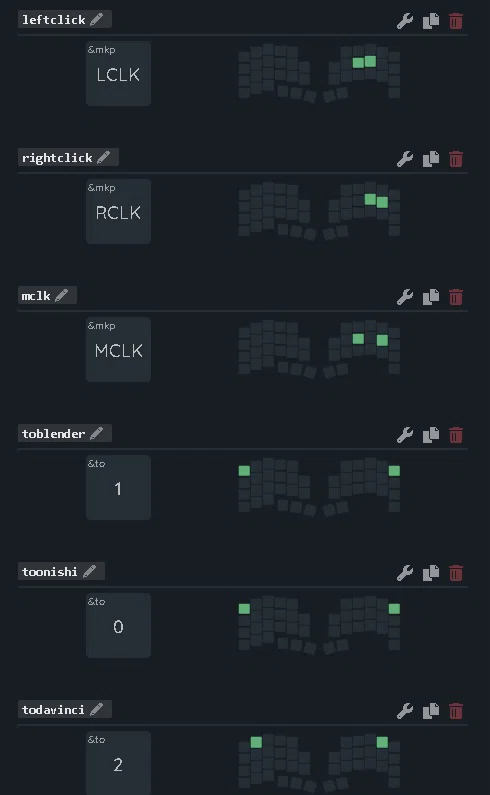This screenshot has height=795, width=490.
Task: Click the toonishi name field
Action: click(50, 571)
